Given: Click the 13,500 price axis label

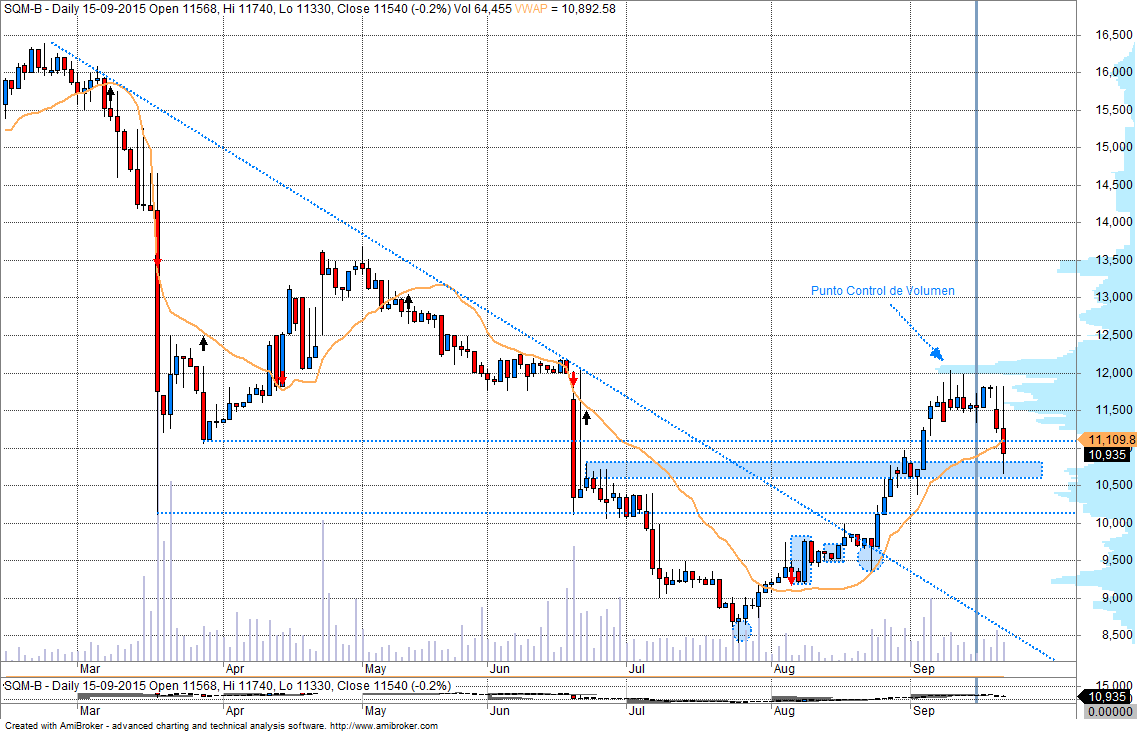Looking at the screenshot, I should [1114, 260].
